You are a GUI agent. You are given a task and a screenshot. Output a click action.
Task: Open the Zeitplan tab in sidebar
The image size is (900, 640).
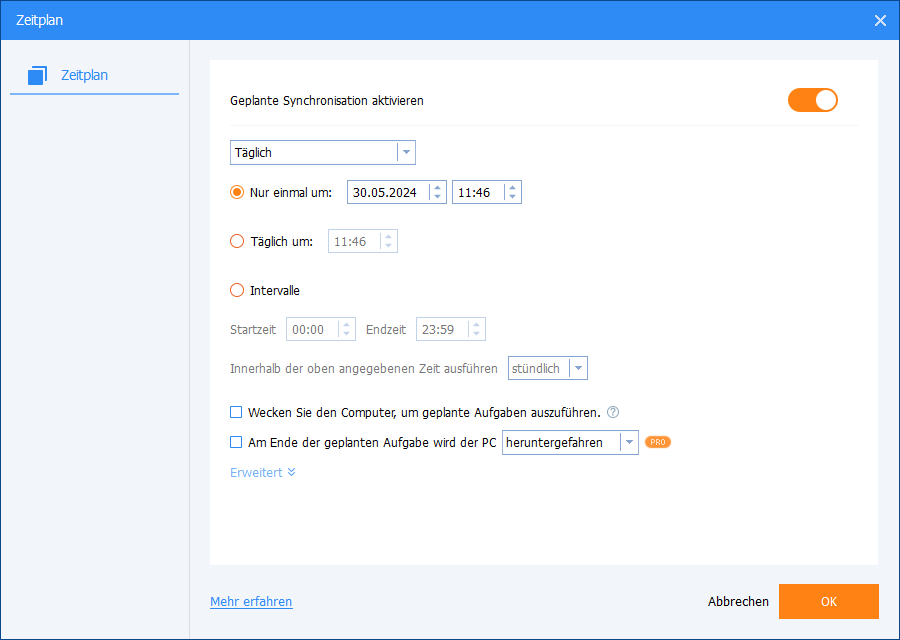pyautogui.click(x=95, y=75)
